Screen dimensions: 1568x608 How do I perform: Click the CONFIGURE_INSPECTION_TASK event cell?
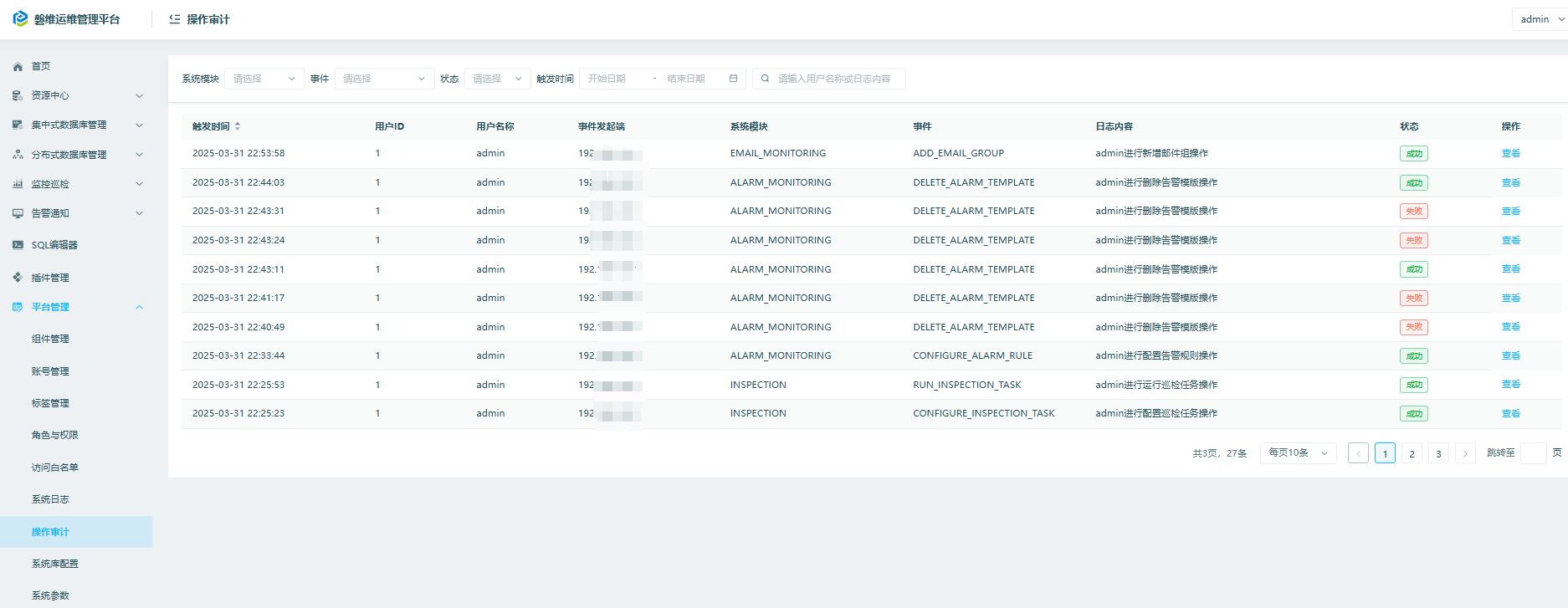[x=984, y=413]
